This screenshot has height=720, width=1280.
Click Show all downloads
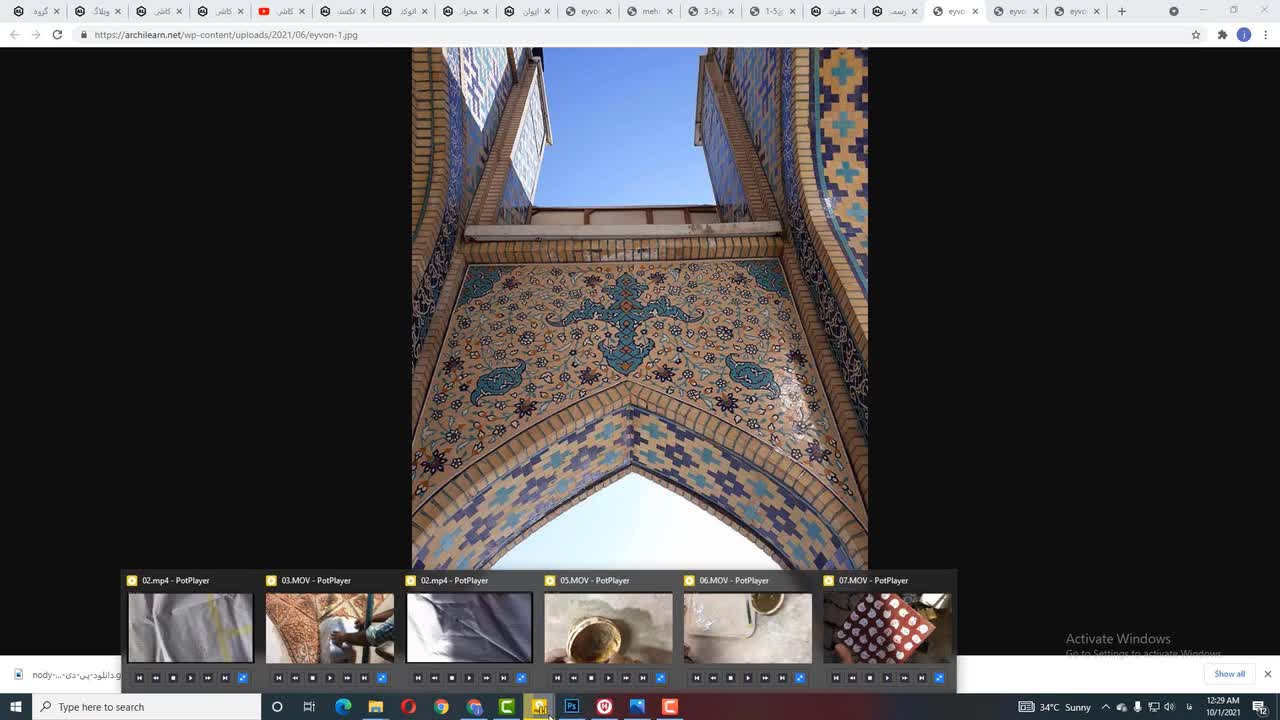1229,674
